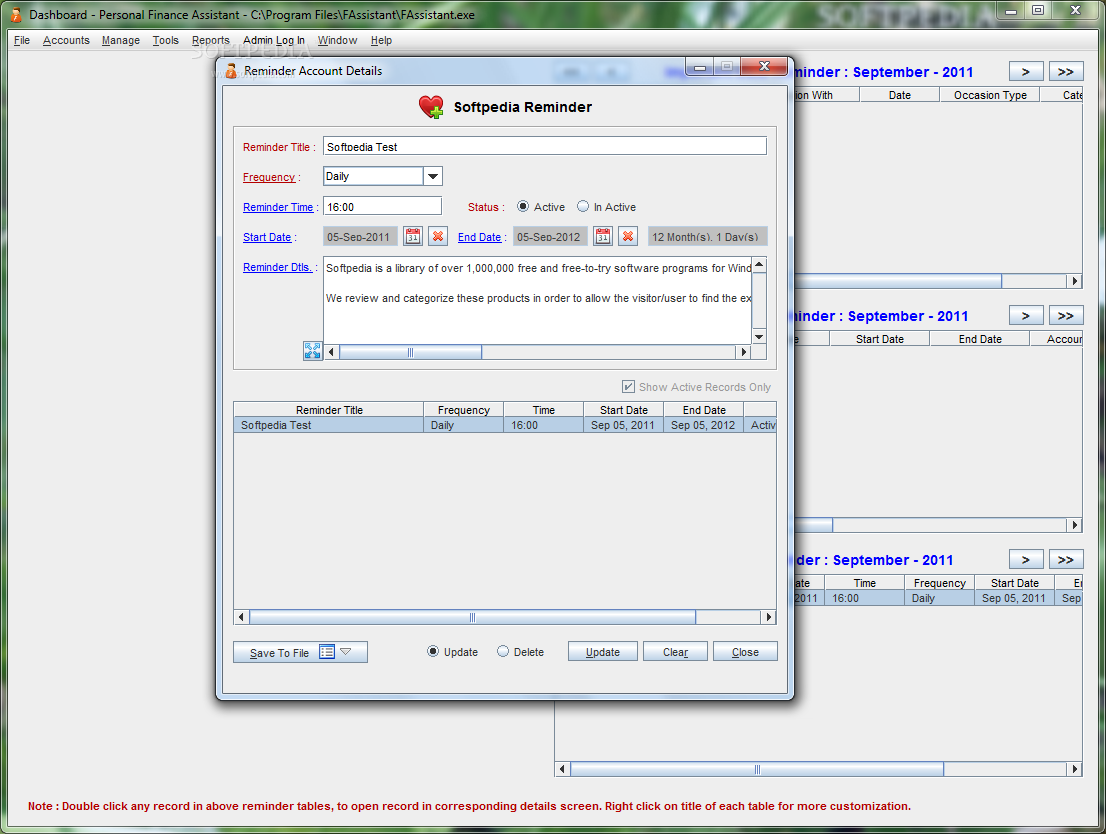Follow the Start Date link
This screenshot has height=834, width=1106.
267,237
